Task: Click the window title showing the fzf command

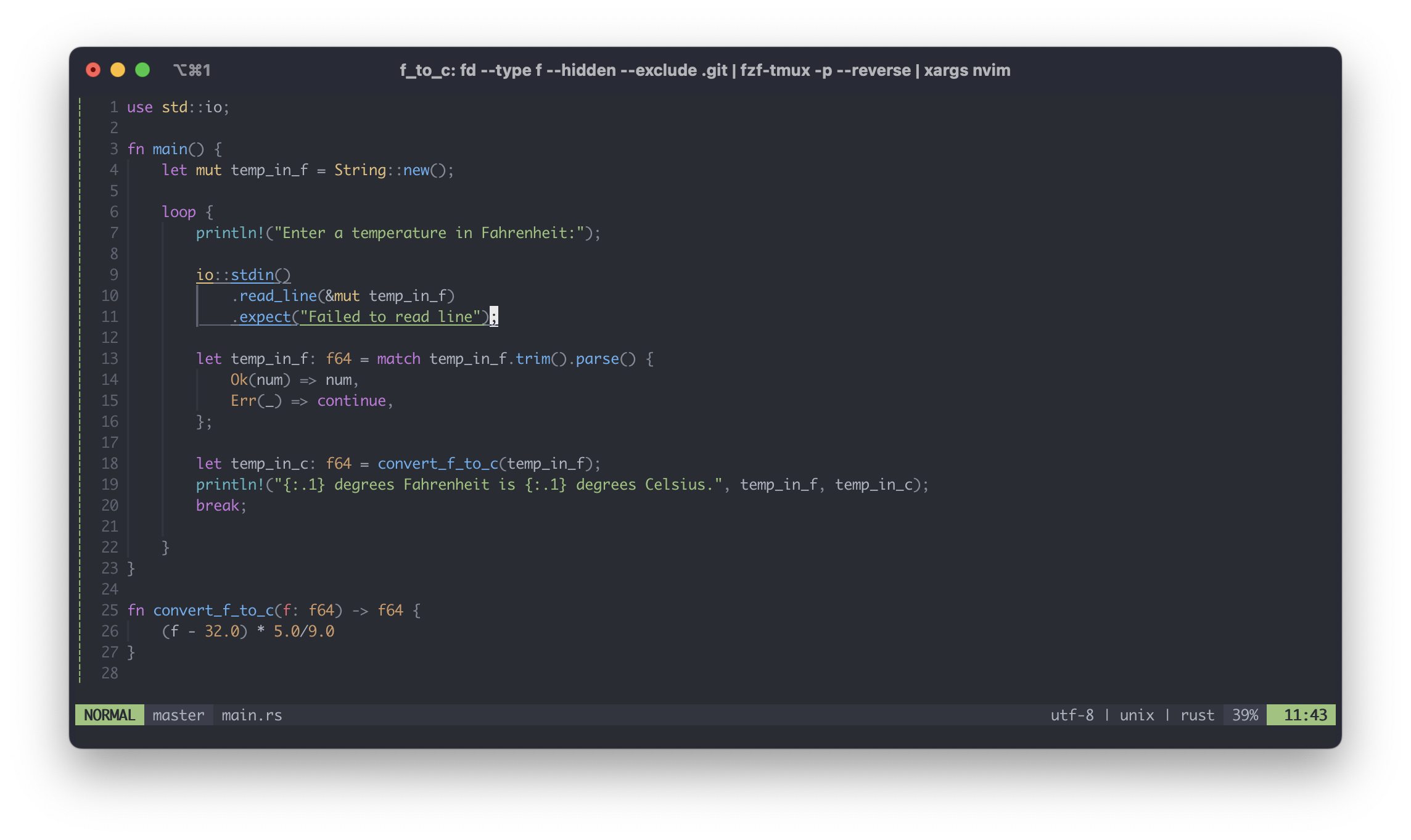Action: coord(705,70)
